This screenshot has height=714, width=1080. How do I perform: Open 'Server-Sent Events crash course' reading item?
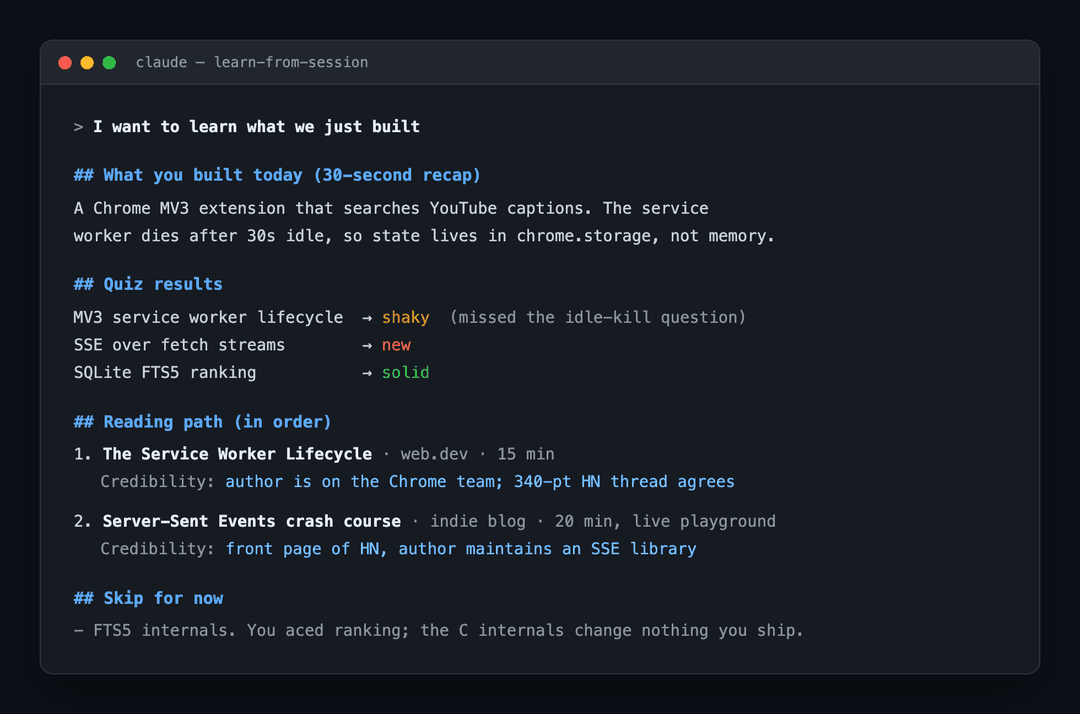tap(251, 521)
